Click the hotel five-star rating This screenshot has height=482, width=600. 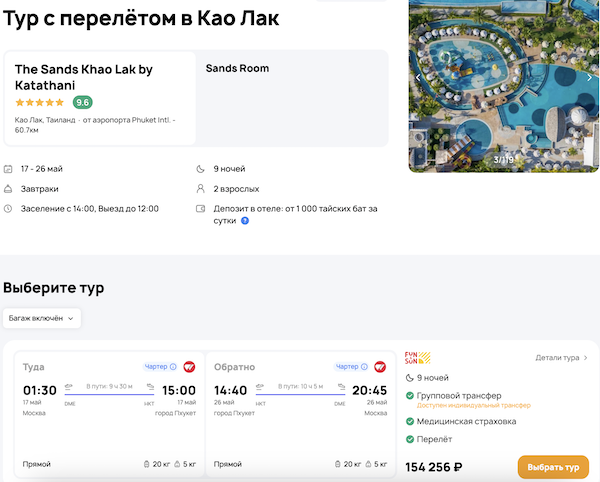(40, 102)
